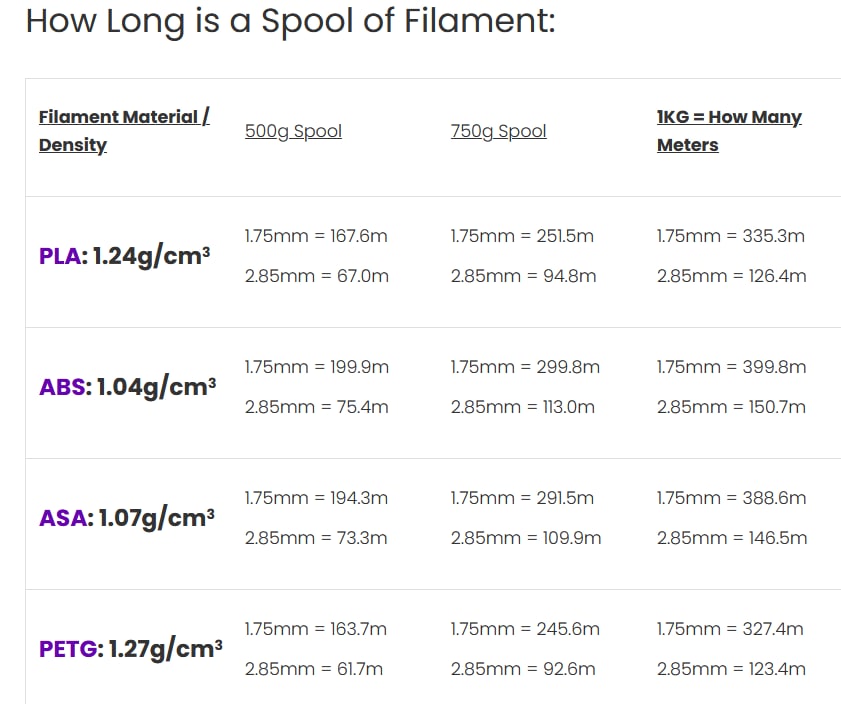The height and width of the screenshot is (704, 841).
Task: Click PLA 1KG value 1.75mm = 335.3m
Action: coord(731,236)
